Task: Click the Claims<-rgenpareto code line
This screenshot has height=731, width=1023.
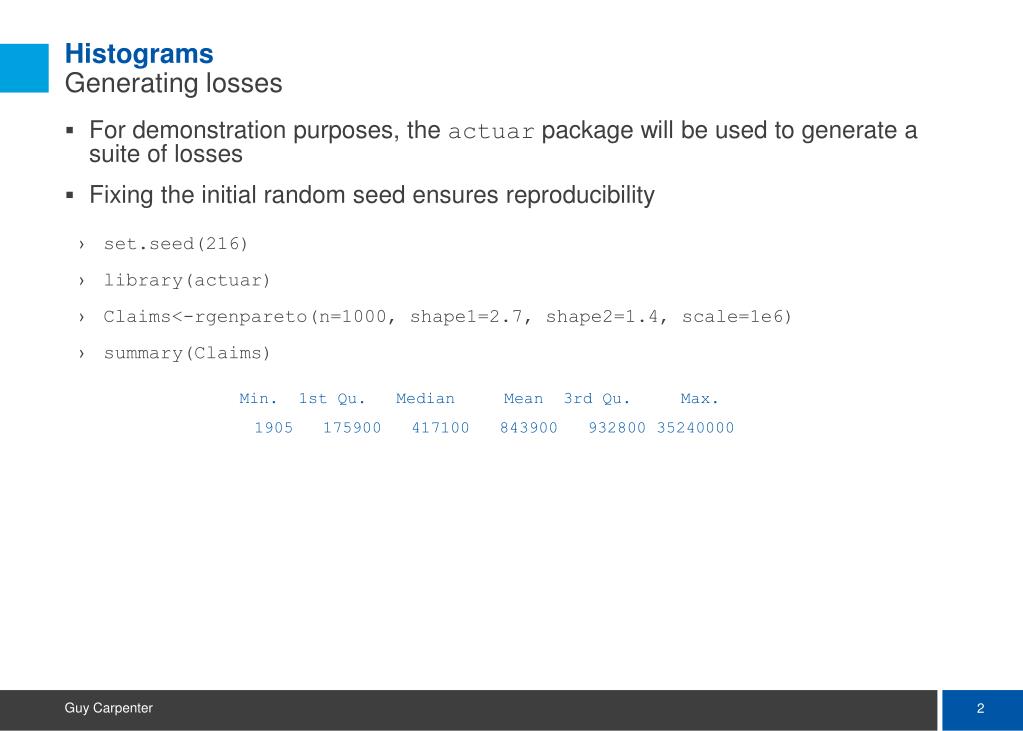Action: (x=448, y=317)
